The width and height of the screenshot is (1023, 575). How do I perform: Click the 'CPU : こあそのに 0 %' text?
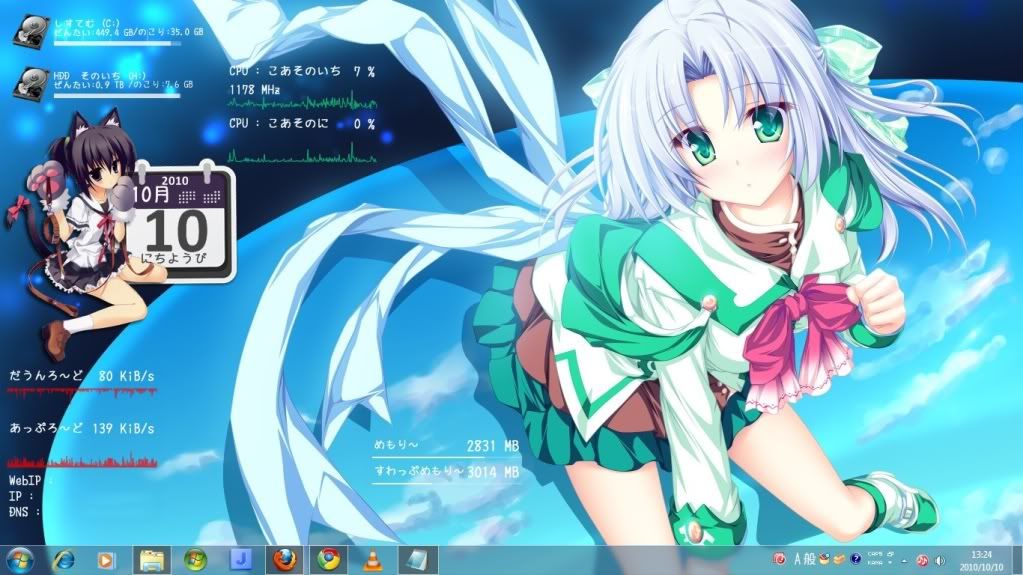[x=303, y=123]
